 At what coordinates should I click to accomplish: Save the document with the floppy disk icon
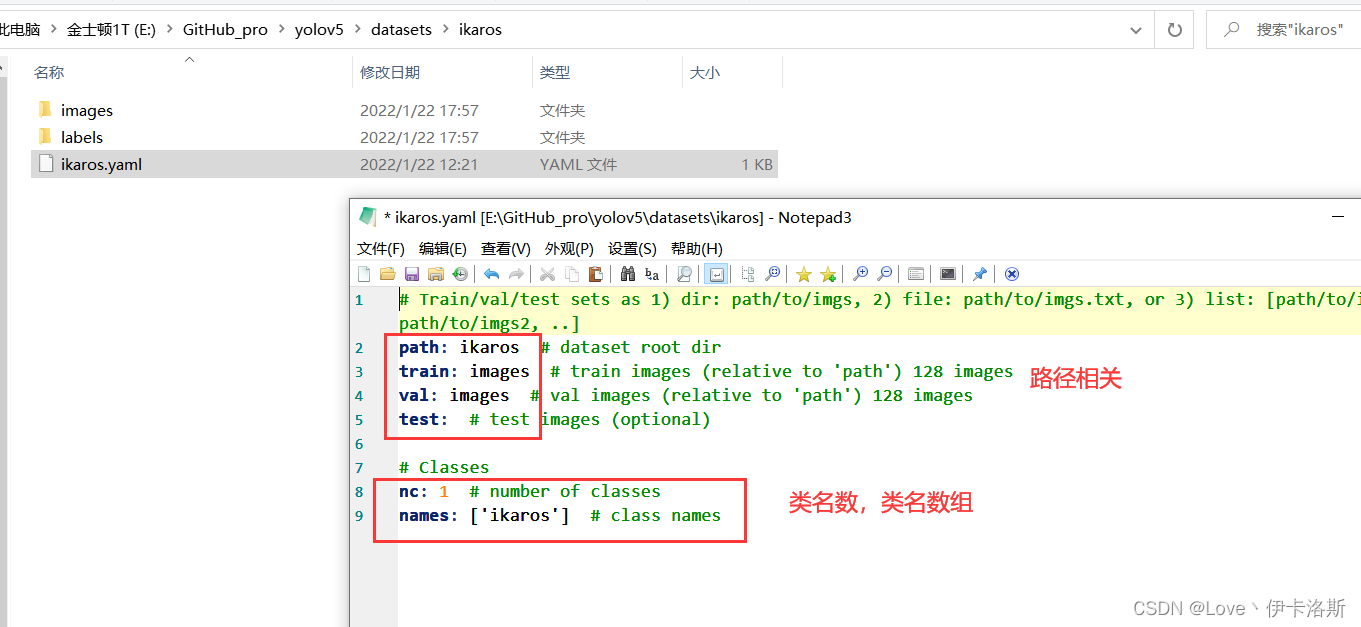point(411,274)
